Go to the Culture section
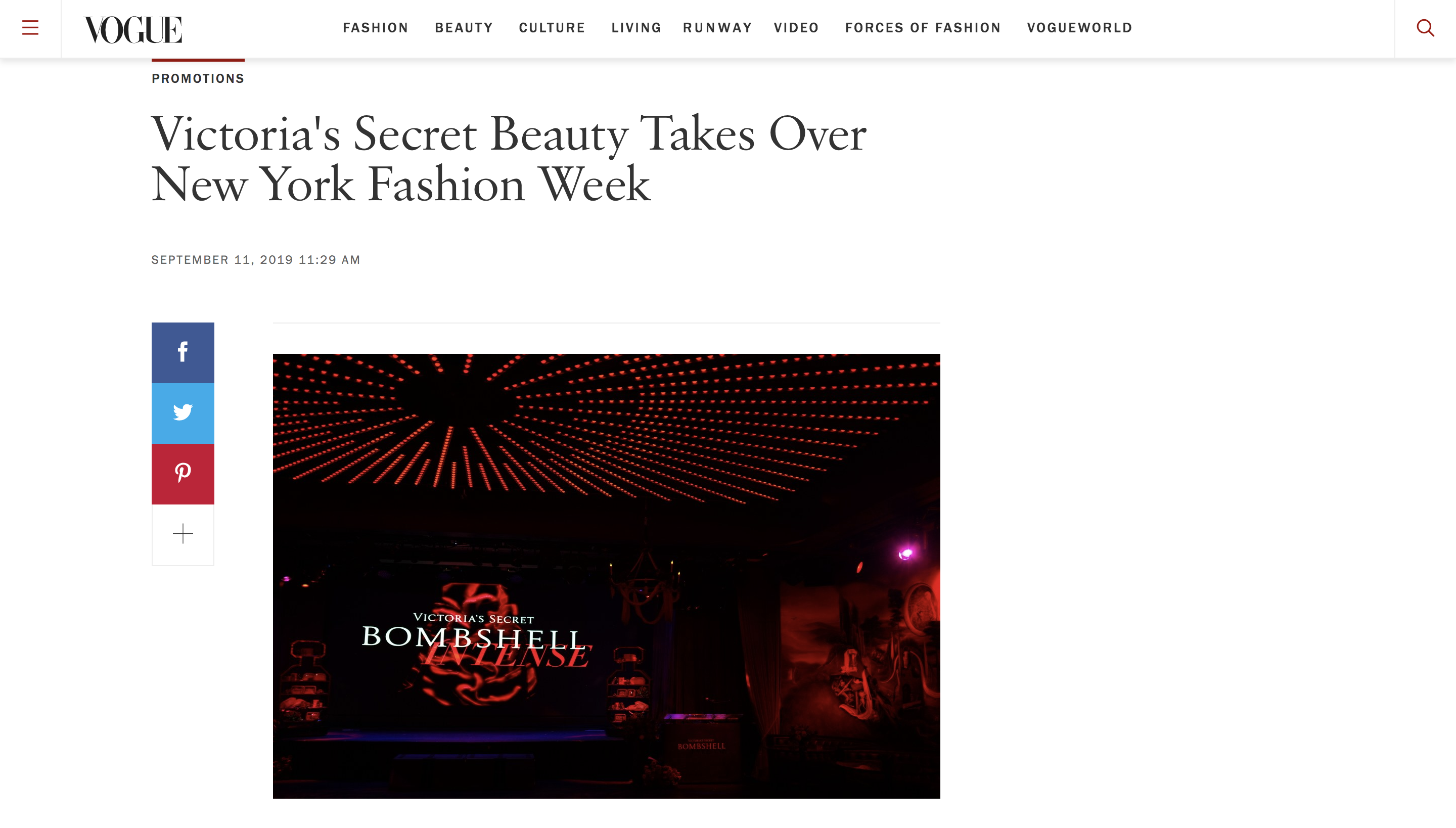The image size is (1456, 828). (552, 28)
